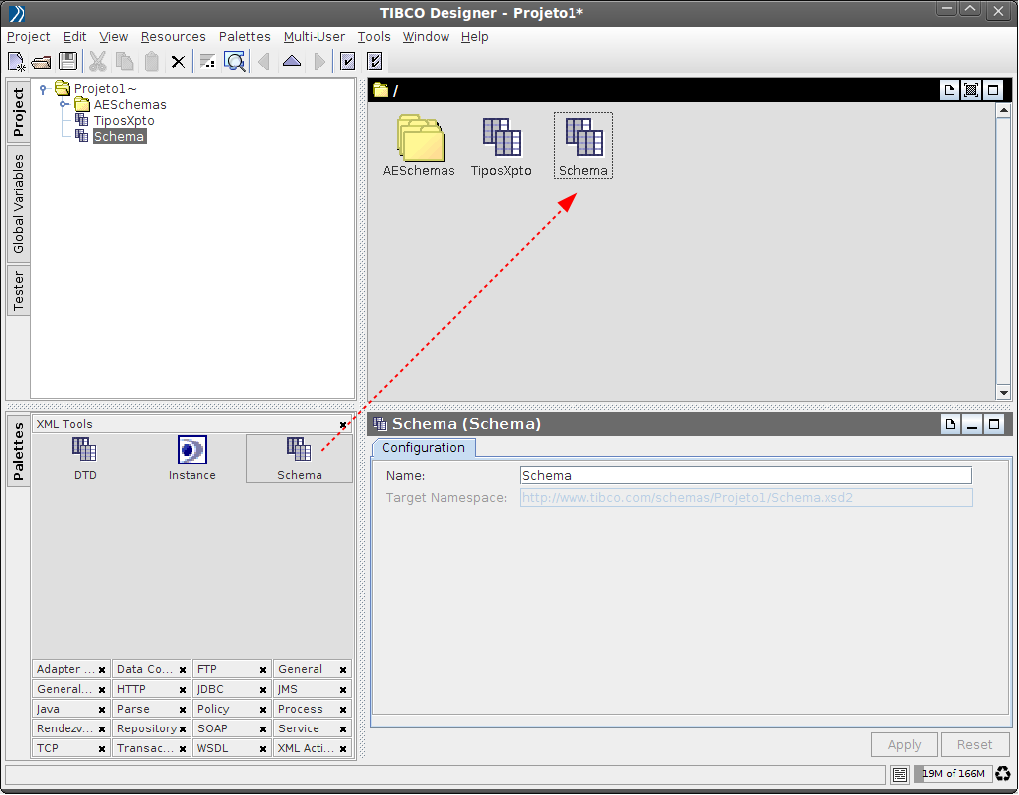Open the Schema resource in design panel

point(583,145)
